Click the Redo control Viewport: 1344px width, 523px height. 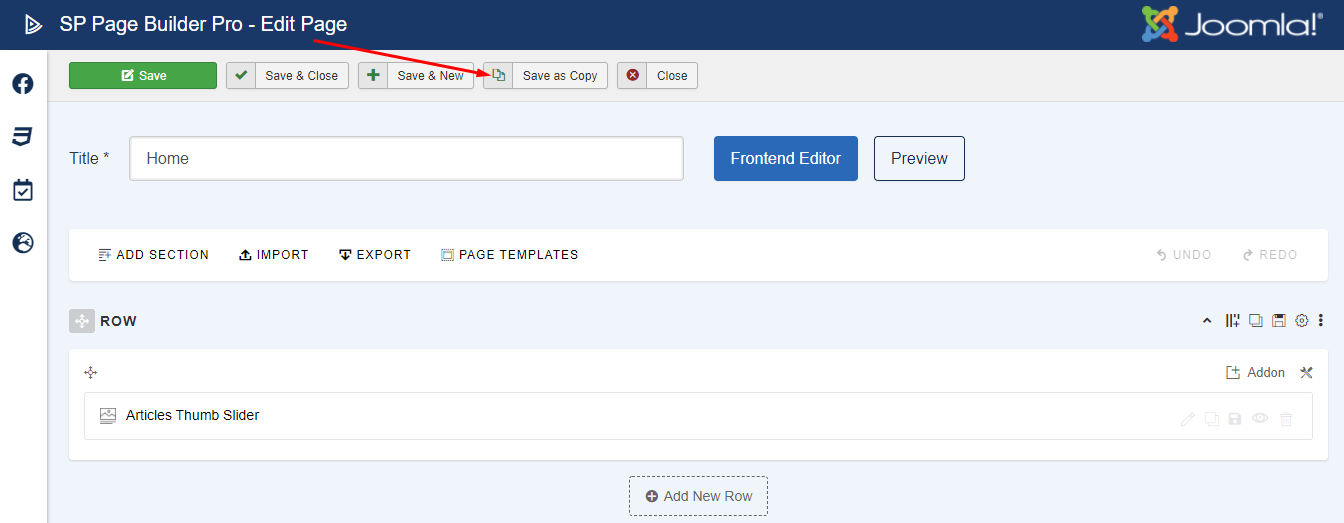1270,255
